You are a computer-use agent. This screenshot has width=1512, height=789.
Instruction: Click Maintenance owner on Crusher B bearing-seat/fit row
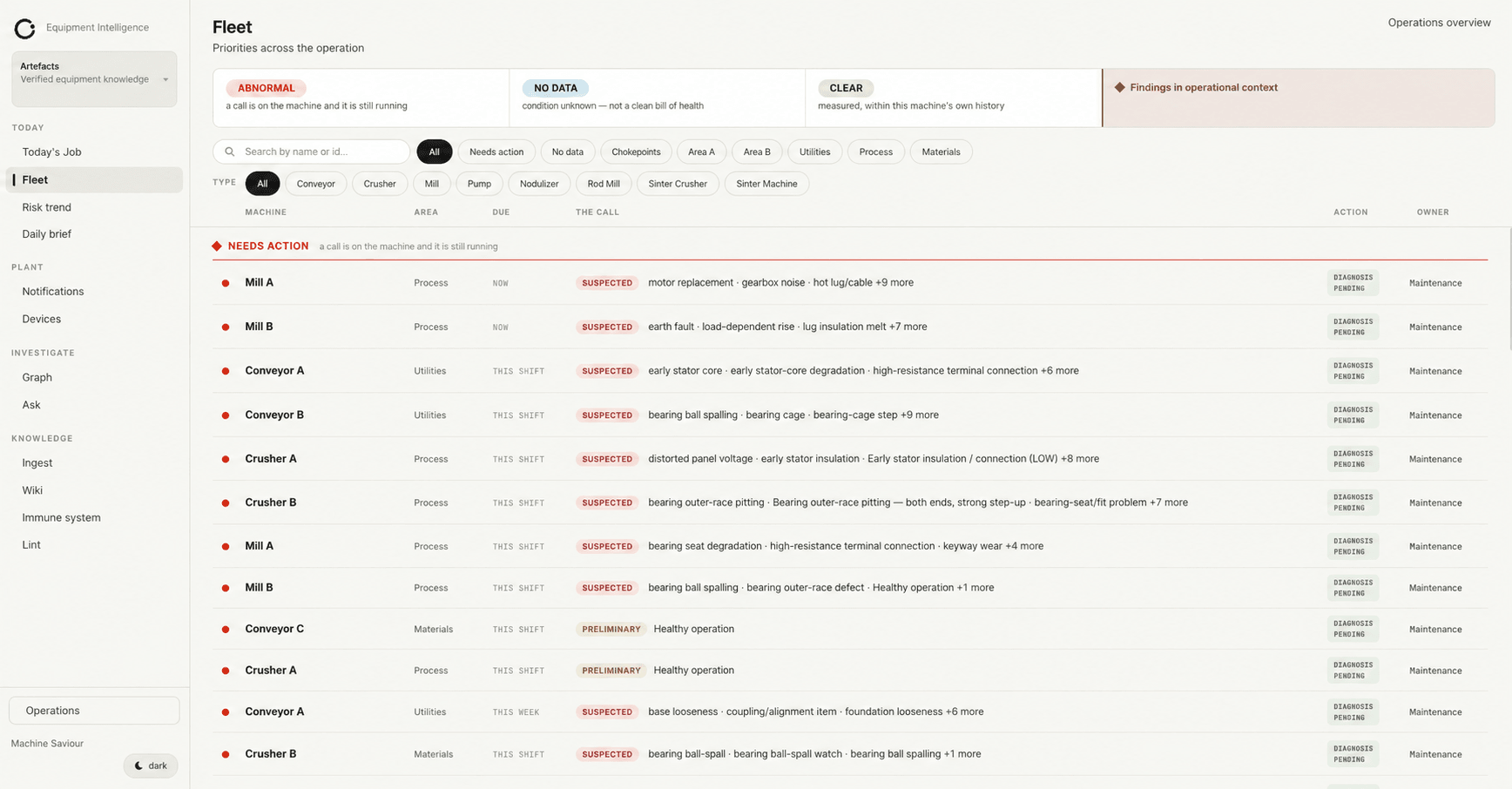pyautogui.click(x=1435, y=503)
